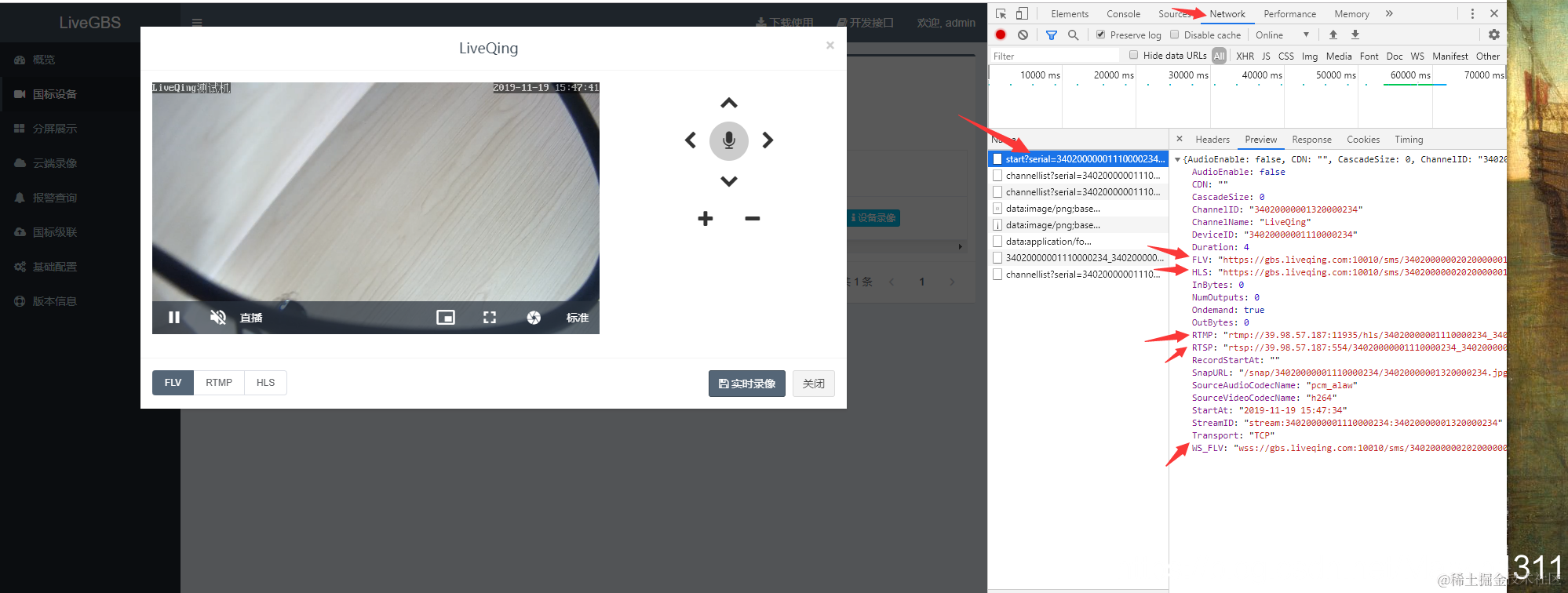The height and width of the screenshot is (593, 1568).
Task: Switch to RTMP stream format
Action: [219, 383]
